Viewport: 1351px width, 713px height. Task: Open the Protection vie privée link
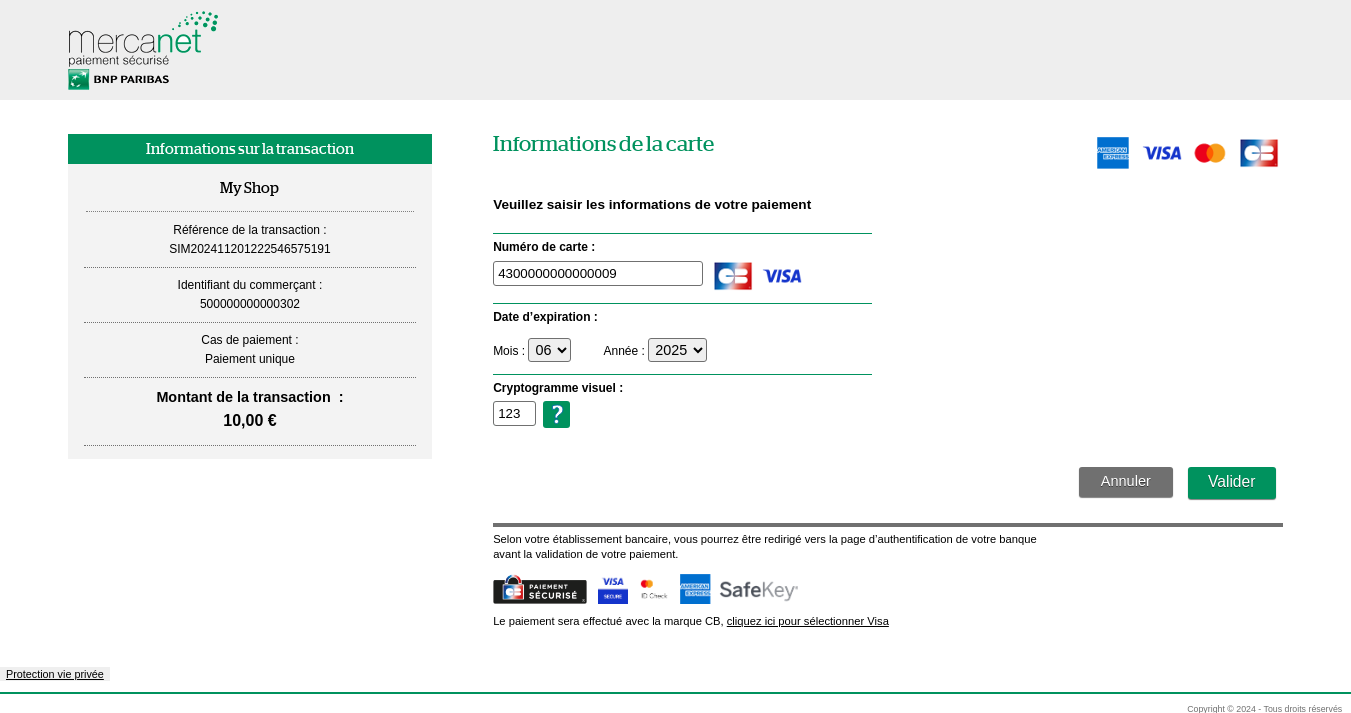[55, 674]
